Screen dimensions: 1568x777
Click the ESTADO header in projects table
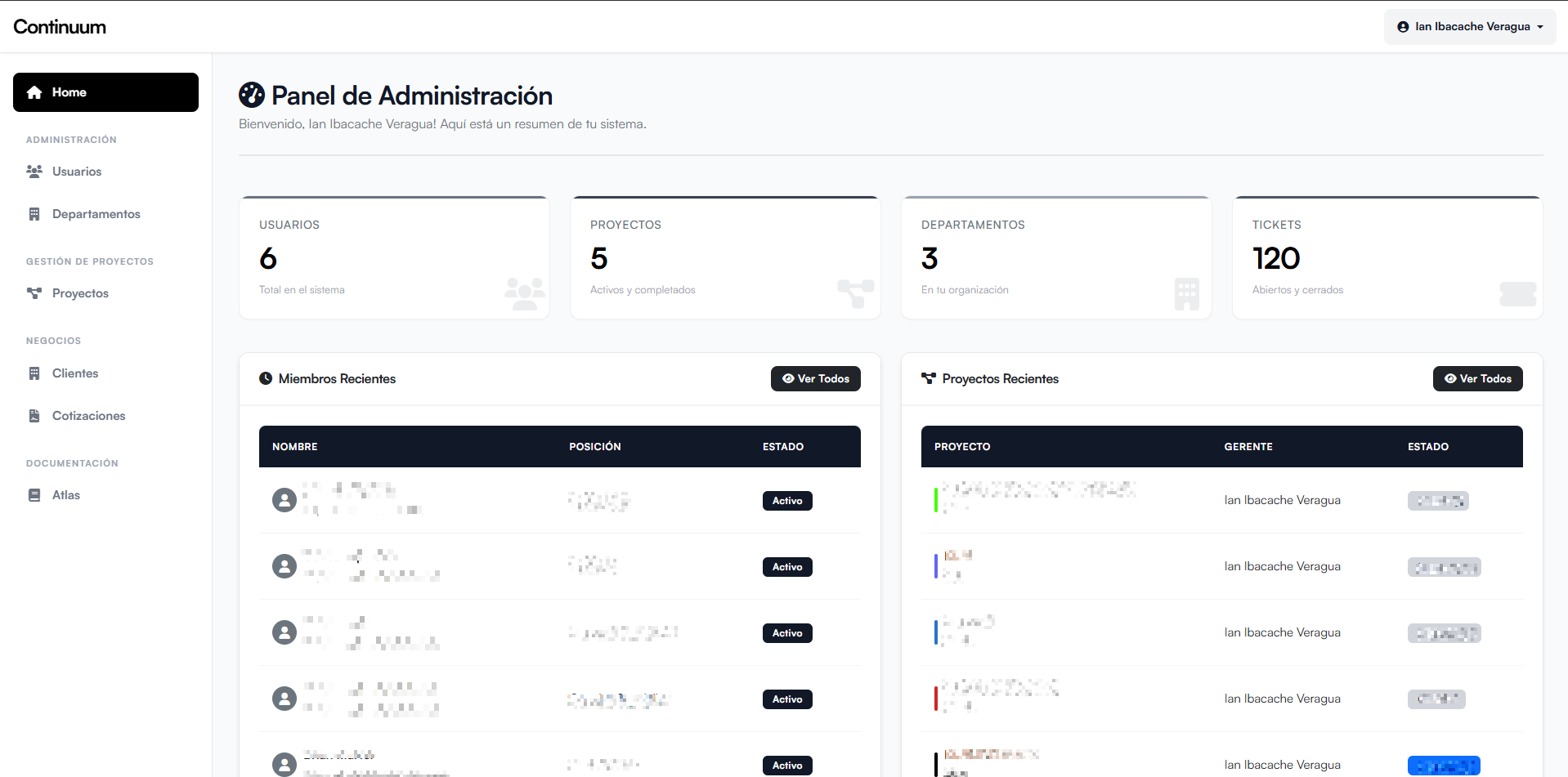1428,447
